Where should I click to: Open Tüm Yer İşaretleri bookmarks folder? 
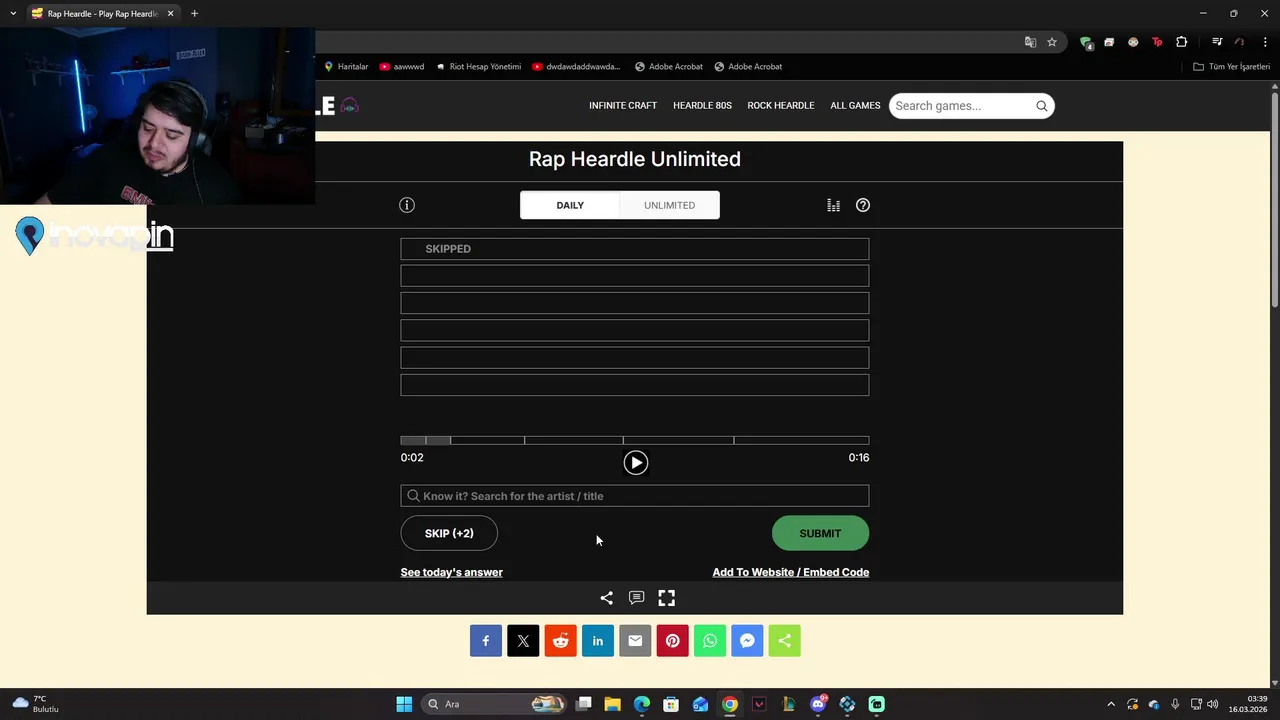pyautogui.click(x=1232, y=67)
